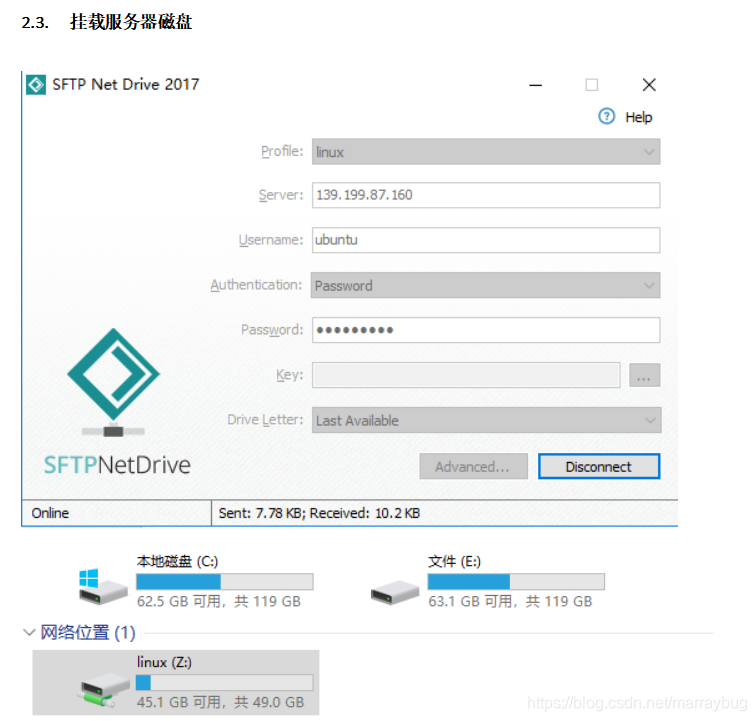Click the SFTP Net Drive 2017 title text
The width and height of the screenshot is (756, 721).
(x=125, y=85)
